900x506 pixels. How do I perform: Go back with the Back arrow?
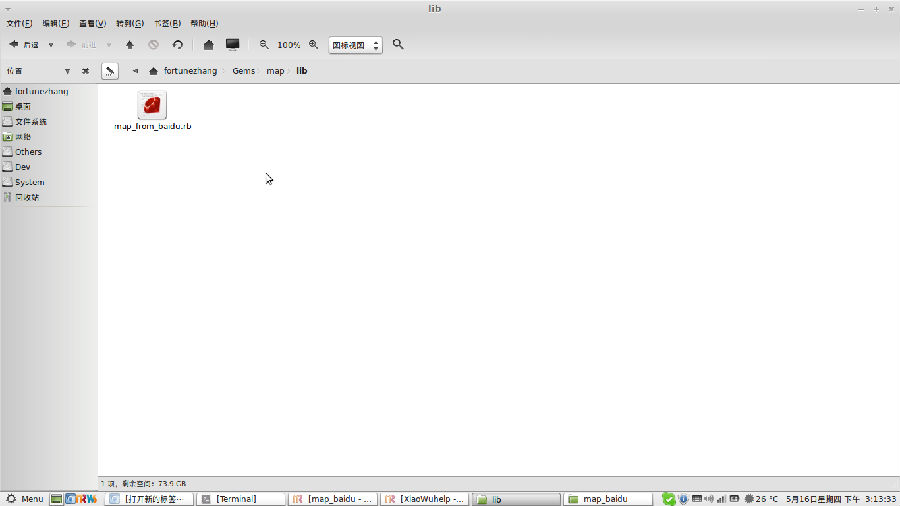click(x=23, y=44)
